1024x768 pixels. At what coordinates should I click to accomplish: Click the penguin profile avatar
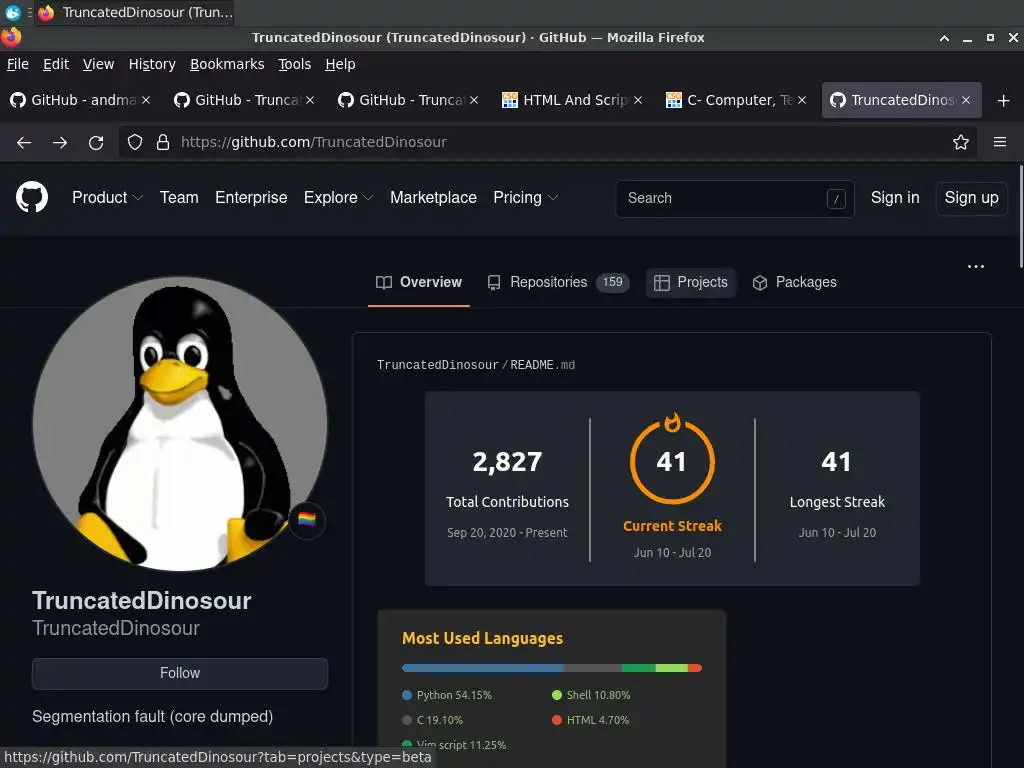180,424
